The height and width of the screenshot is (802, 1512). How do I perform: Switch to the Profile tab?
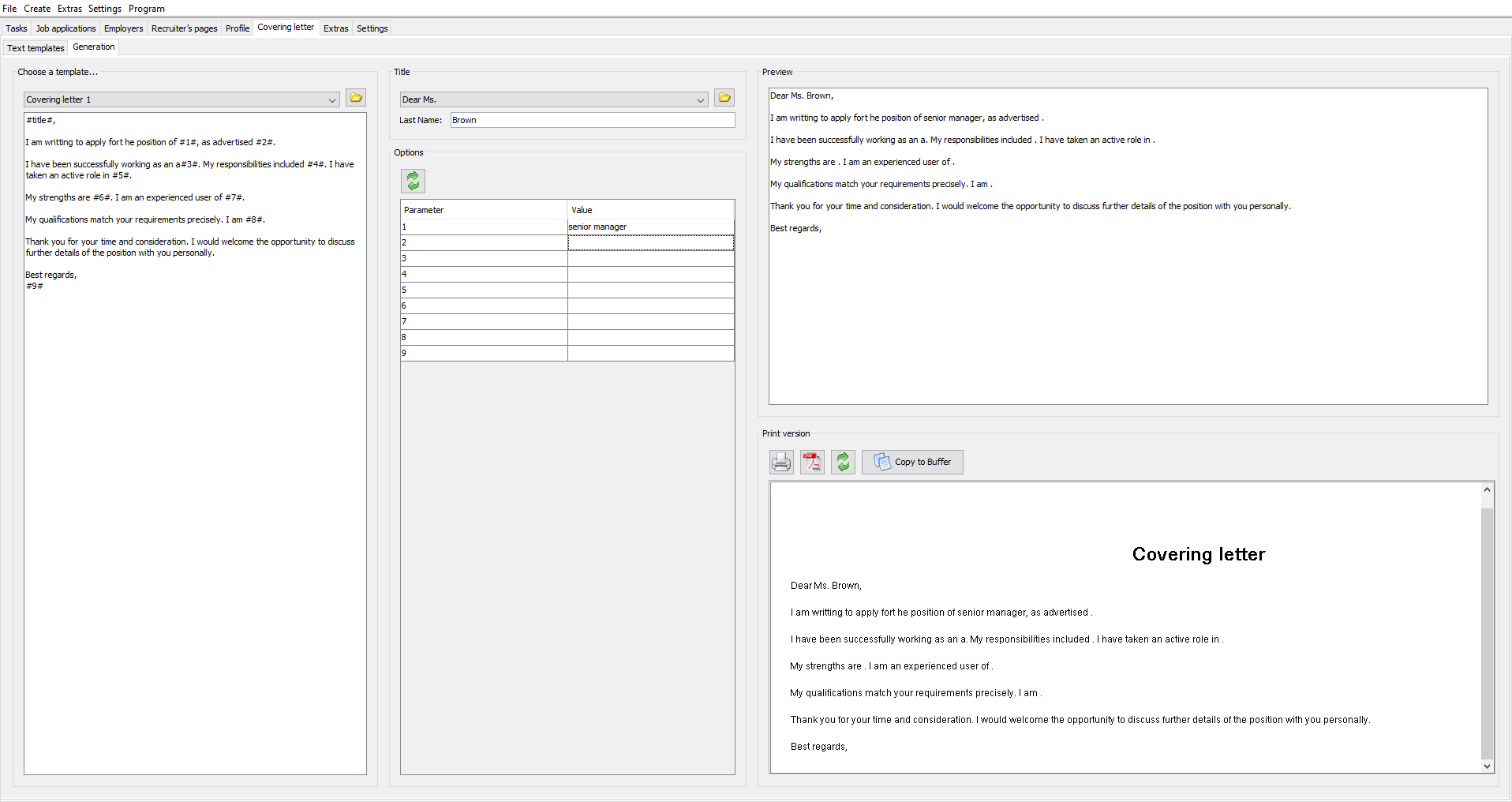click(238, 28)
